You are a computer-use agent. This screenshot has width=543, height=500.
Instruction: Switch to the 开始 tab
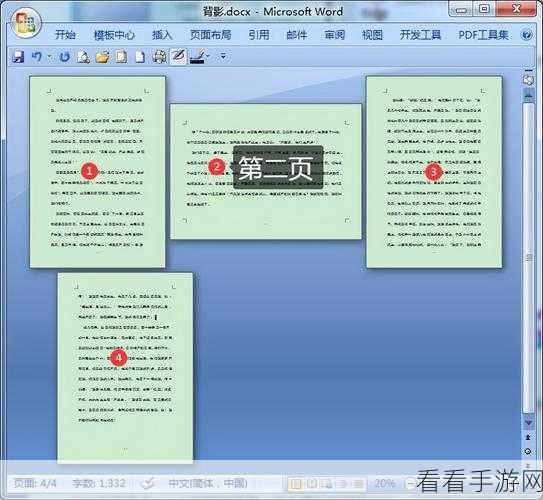tap(65, 35)
